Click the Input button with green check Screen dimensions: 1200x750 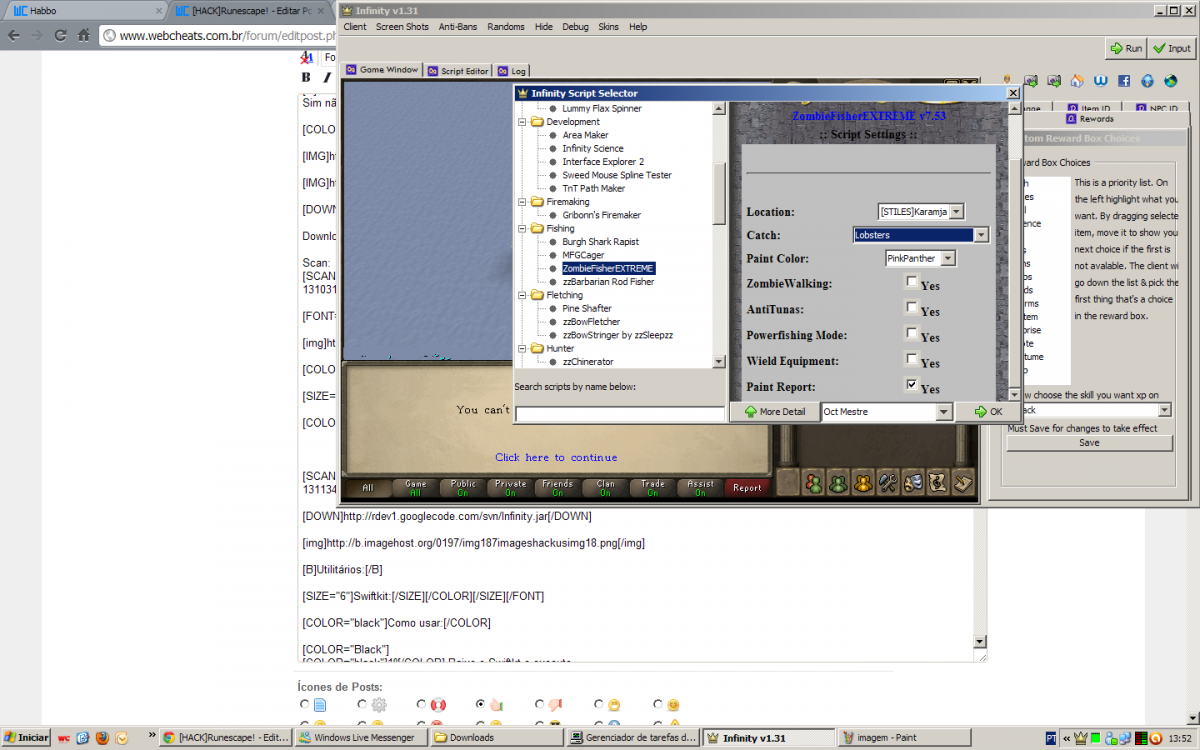coord(1172,48)
